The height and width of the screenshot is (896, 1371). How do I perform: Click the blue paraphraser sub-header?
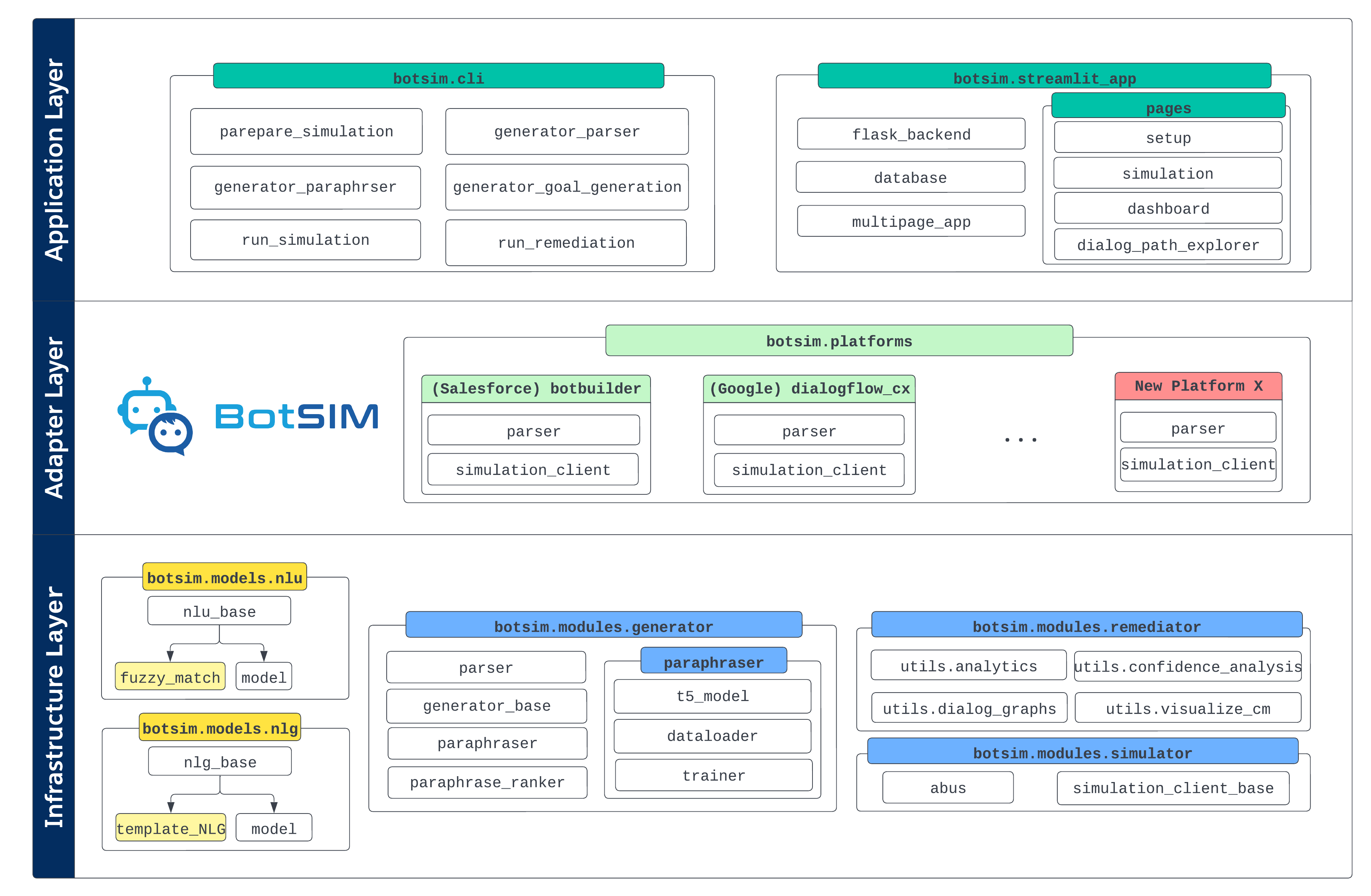pyautogui.click(x=714, y=660)
